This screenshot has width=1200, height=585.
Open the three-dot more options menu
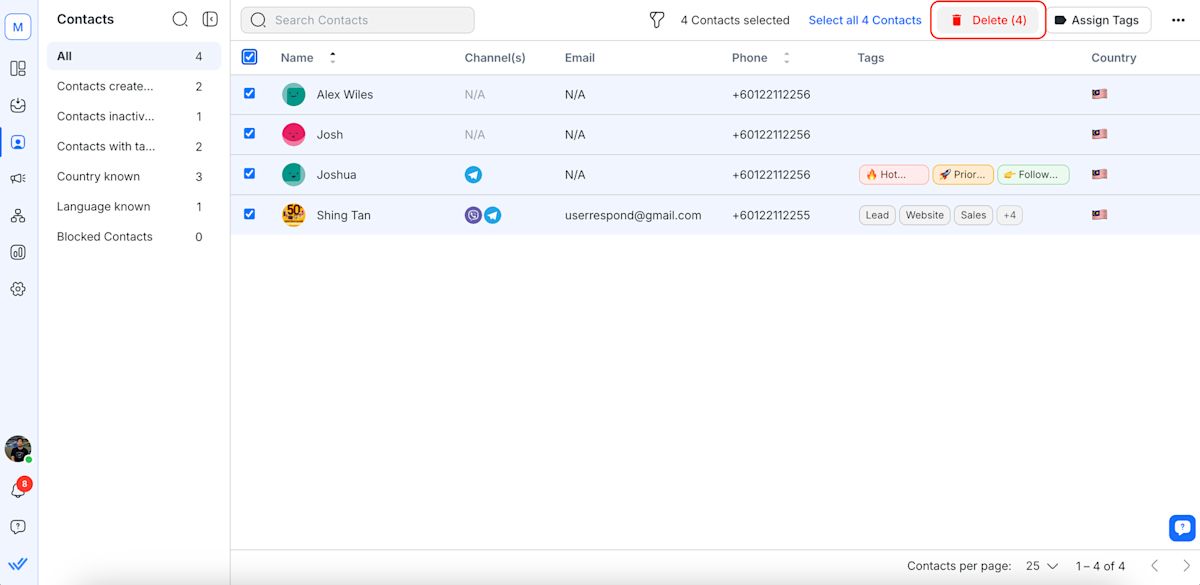tap(1178, 20)
